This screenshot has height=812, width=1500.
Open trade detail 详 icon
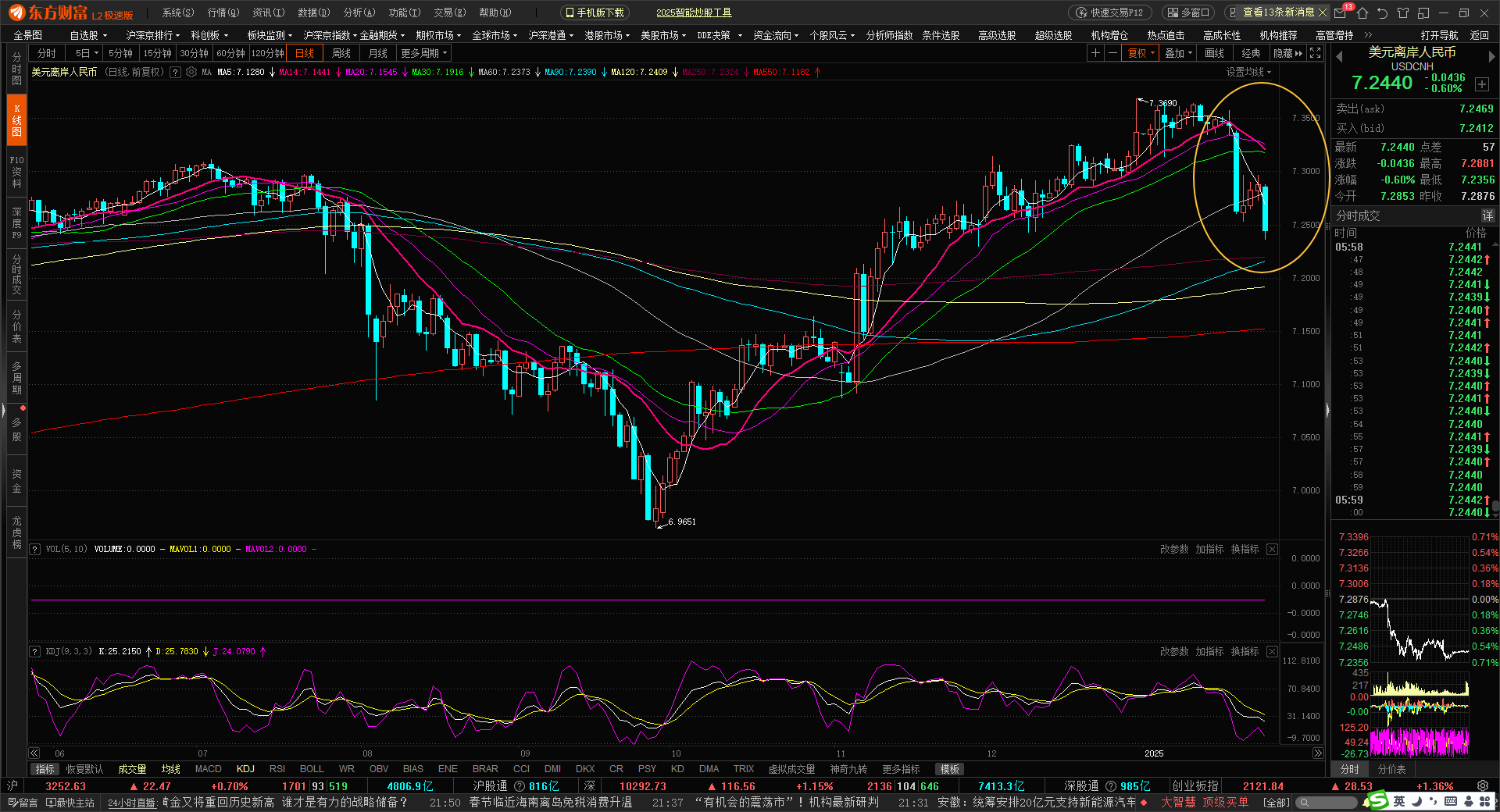pos(1487,215)
